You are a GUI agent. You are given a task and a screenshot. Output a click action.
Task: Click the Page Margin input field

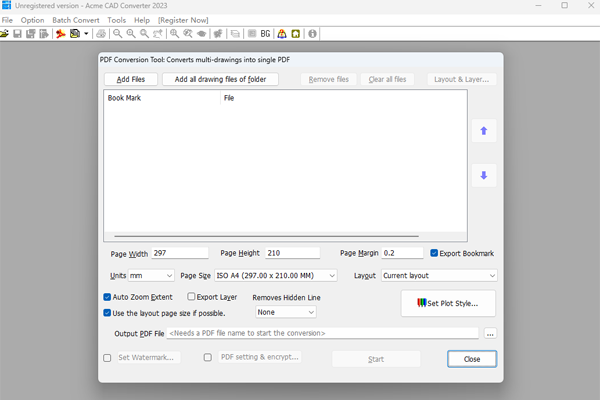[x=402, y=253]
